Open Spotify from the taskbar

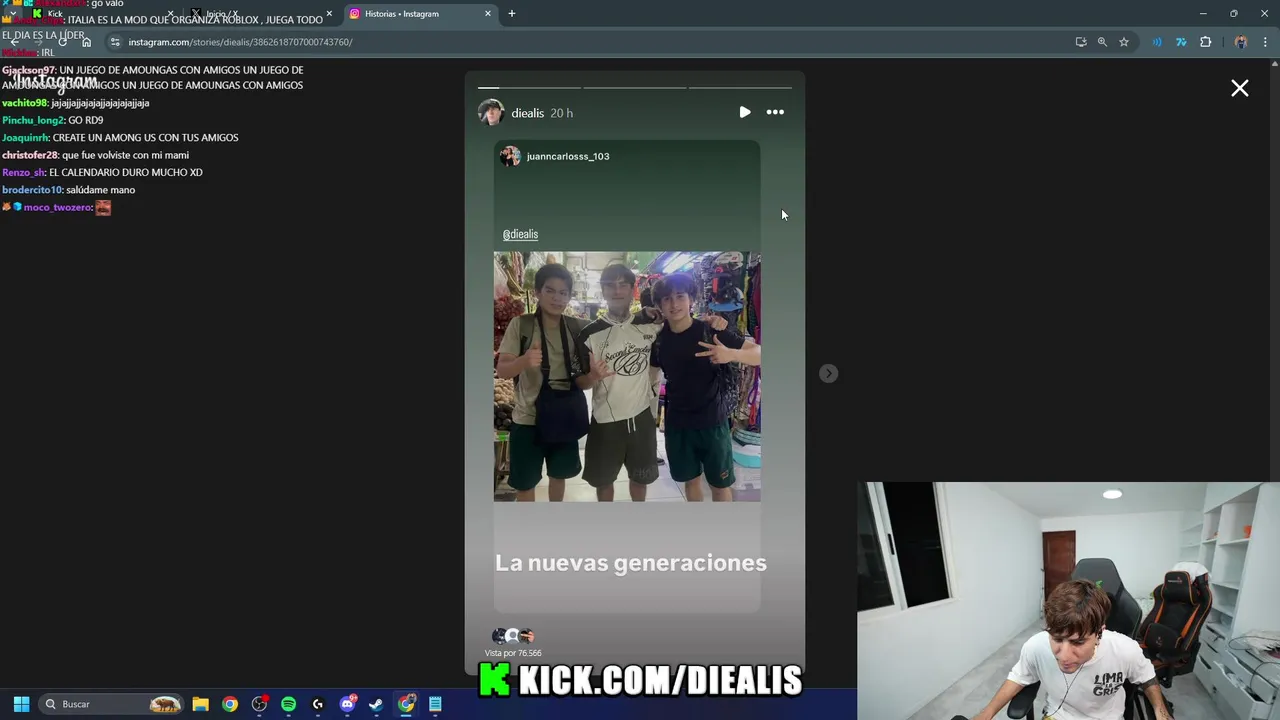289,704
